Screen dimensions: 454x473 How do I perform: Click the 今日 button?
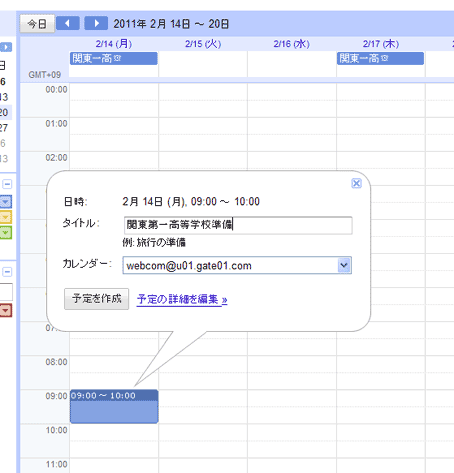[37, 24]
